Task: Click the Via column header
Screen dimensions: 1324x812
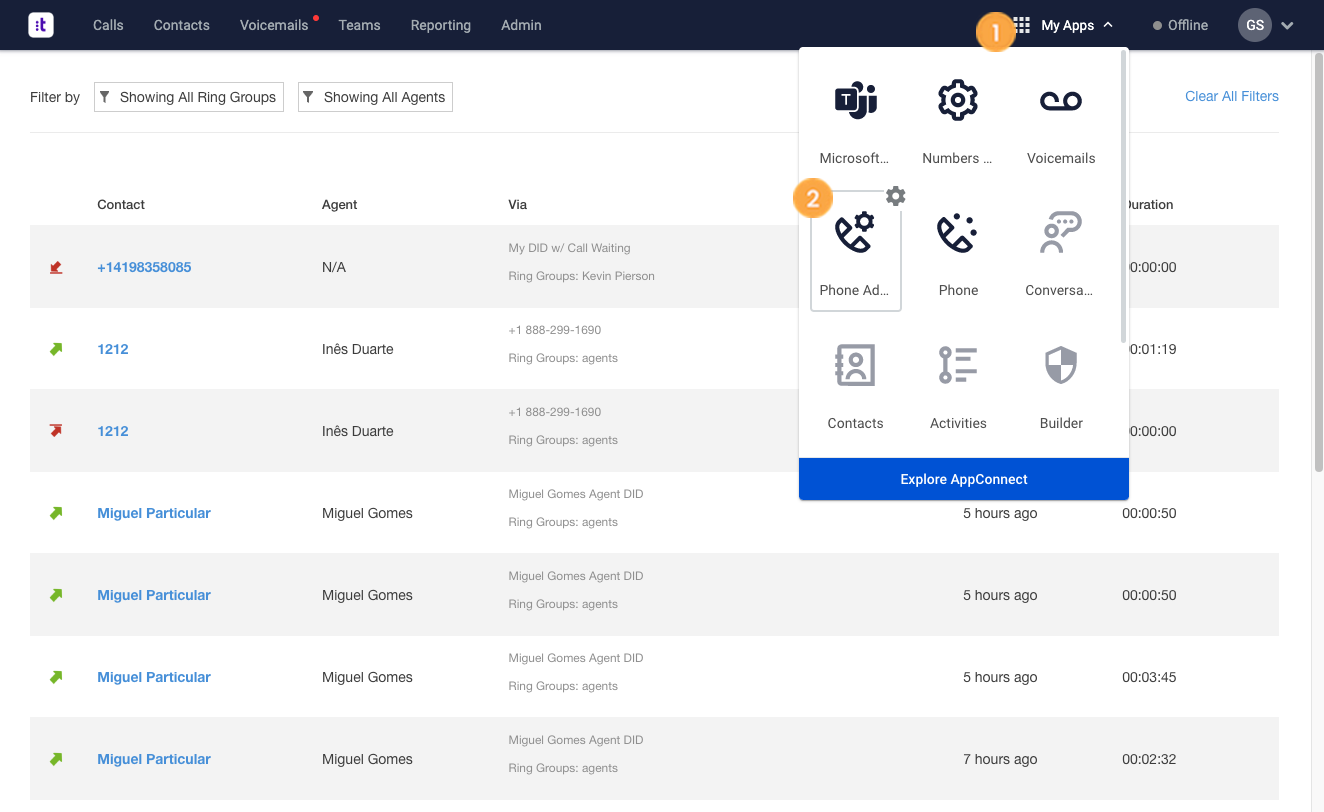Action: (517, 204)
